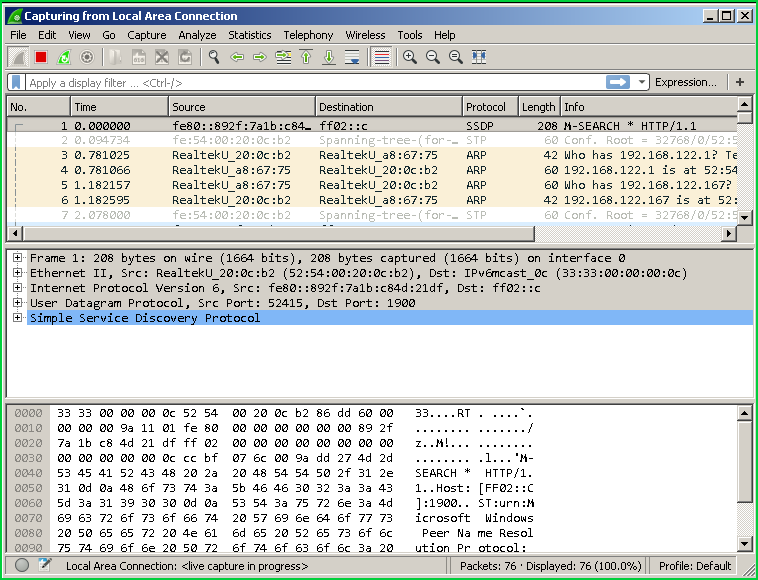Viewport: 758px width, 580px height.
Task: Expand User Datagram Protocol node
Action: 17,303
